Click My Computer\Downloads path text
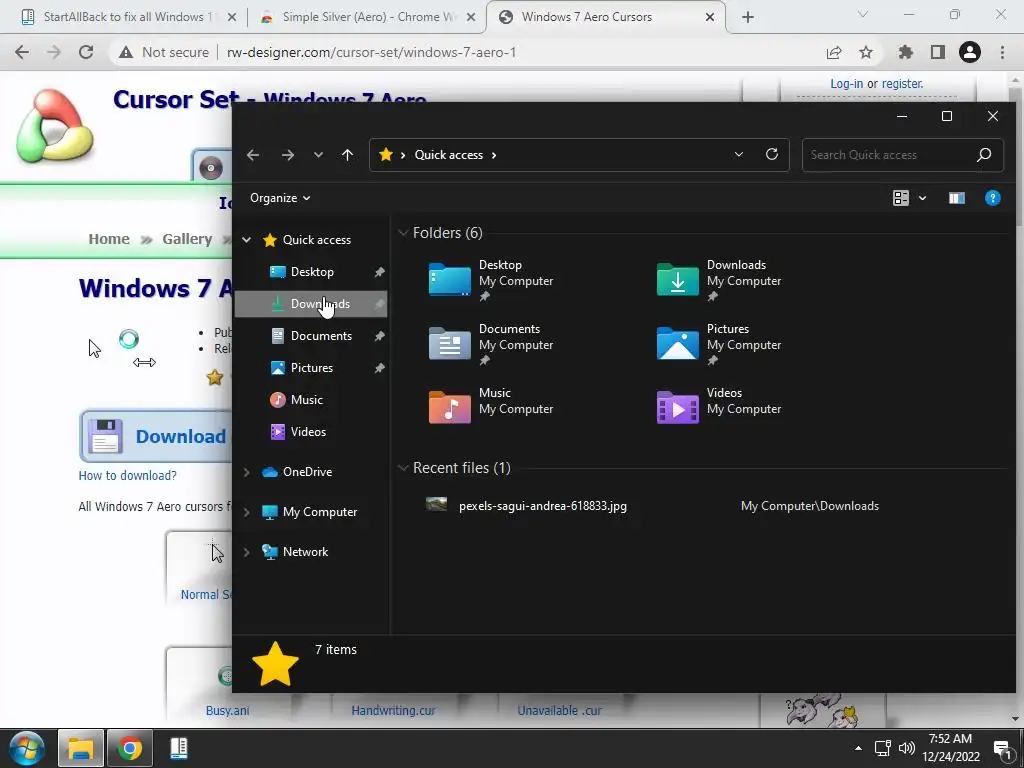 click(810, 506)
